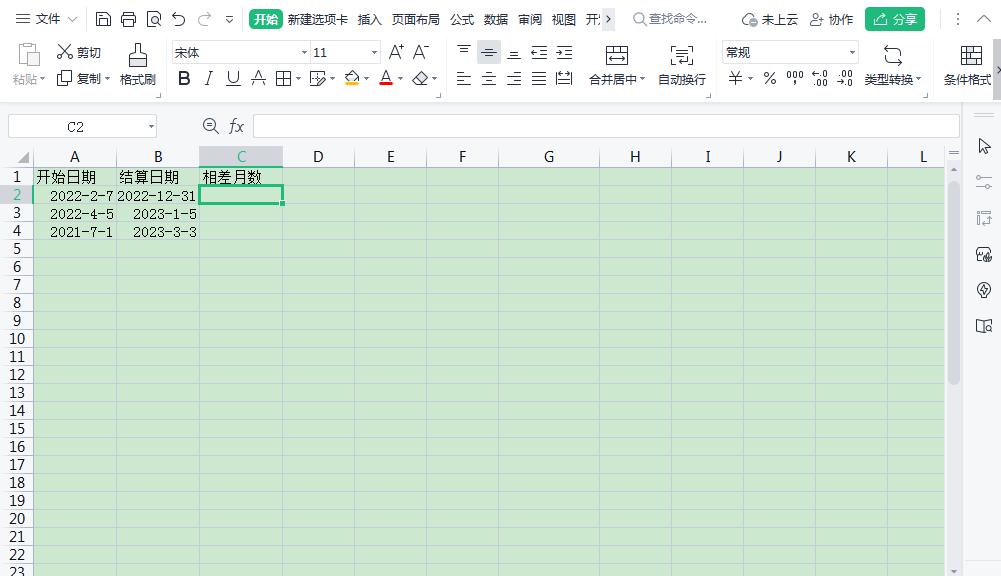The height and width of the screenshot is (576, 1001).
Task: Click the Select All corner triangle
Action: [23, 157]
